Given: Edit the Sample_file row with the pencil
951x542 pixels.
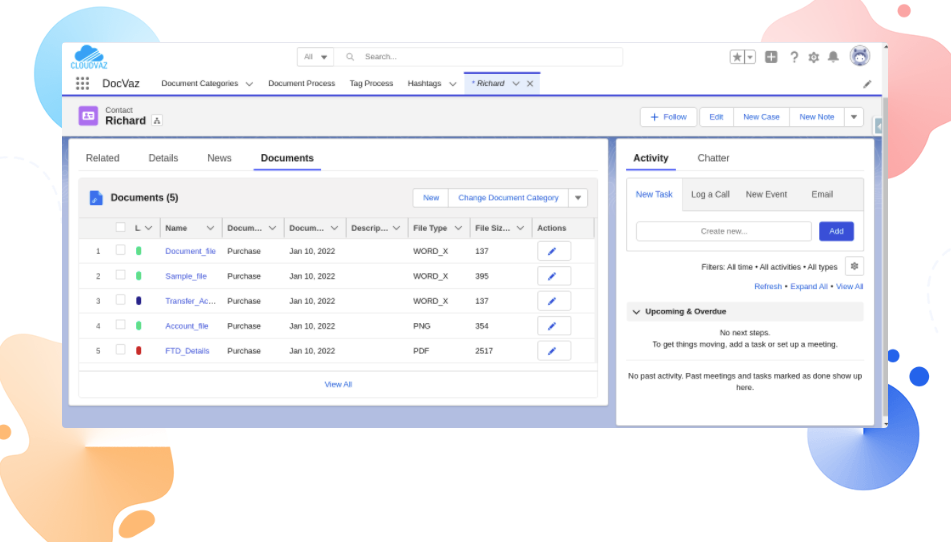Looking at the screenshot, I should tap(554, 276).
